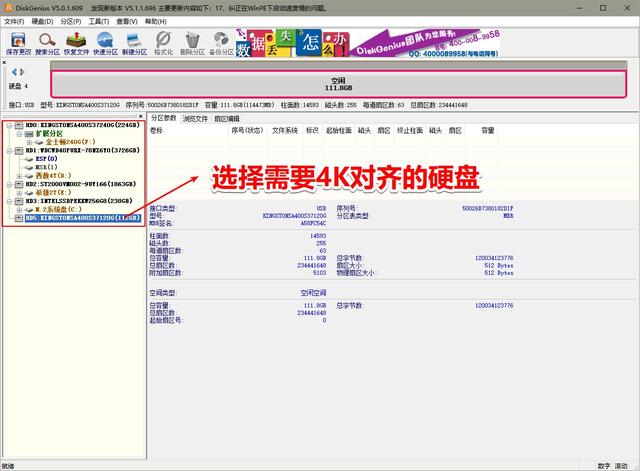
Task: Click the 序号(状态) column header
Action: (247, 131)
